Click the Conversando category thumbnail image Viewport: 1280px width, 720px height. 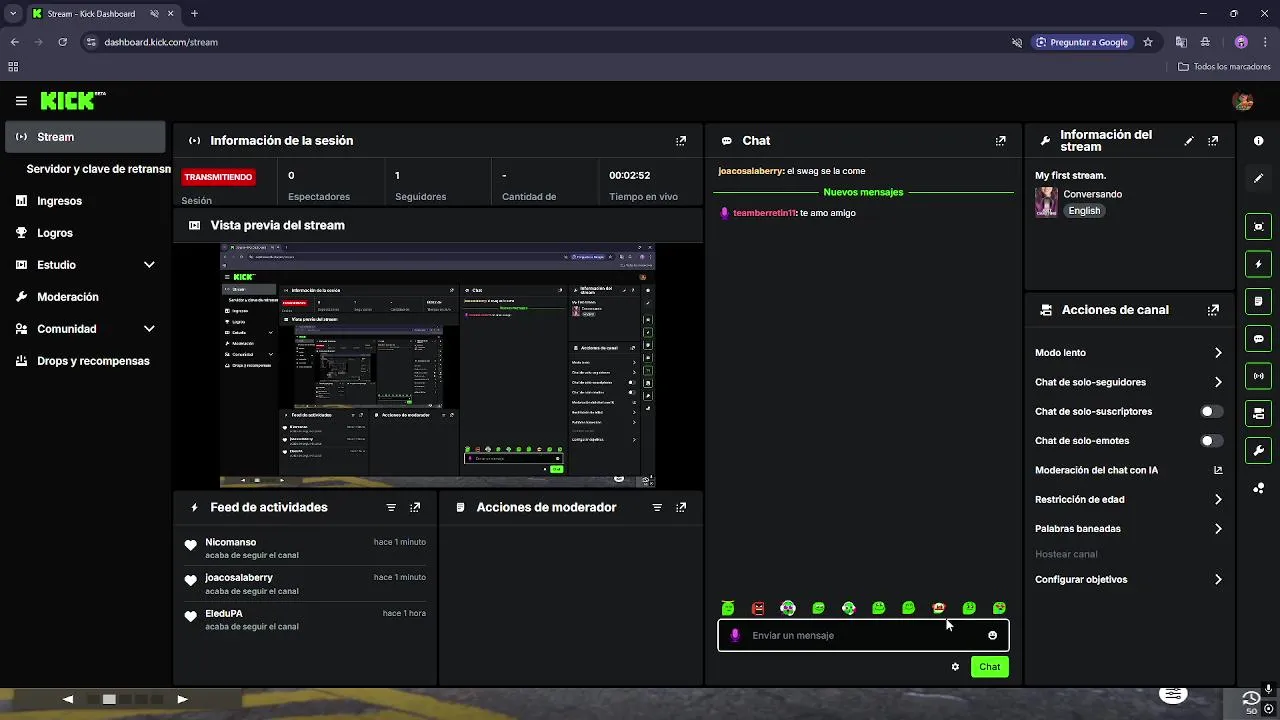pyautogui.click(x=1046, y=202)
